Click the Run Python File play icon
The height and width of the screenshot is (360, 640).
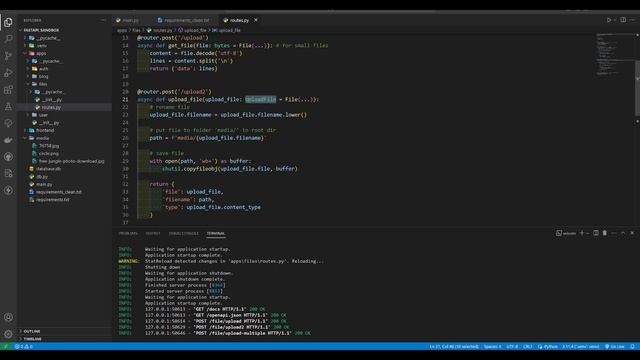[x=609, y=20]
